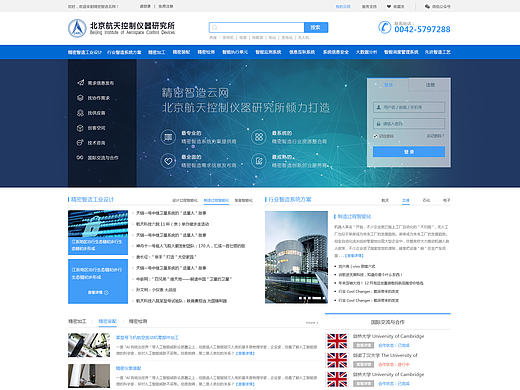Click the blue 登录 submit button

(x=409, y=152)
